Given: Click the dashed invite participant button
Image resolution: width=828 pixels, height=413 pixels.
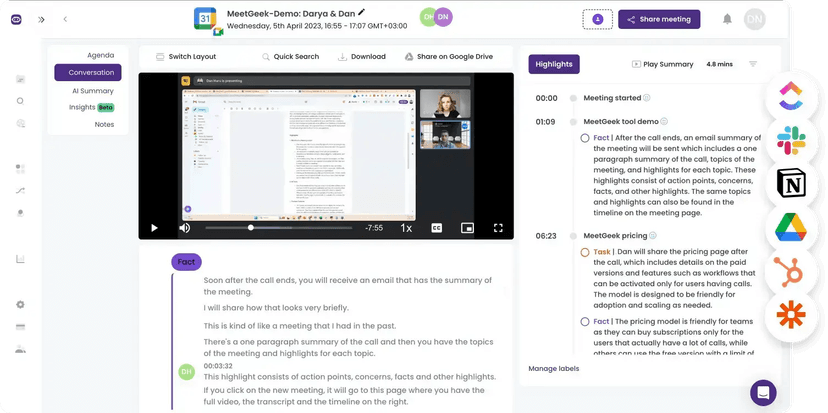Looking at the screenshot, I should tap(597, 20).
